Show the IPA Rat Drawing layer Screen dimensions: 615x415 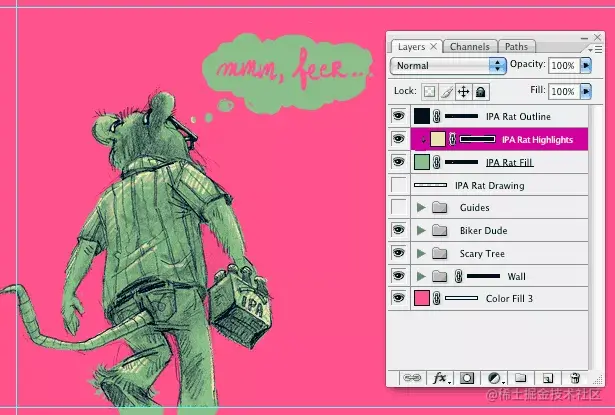tap(398, 185)
